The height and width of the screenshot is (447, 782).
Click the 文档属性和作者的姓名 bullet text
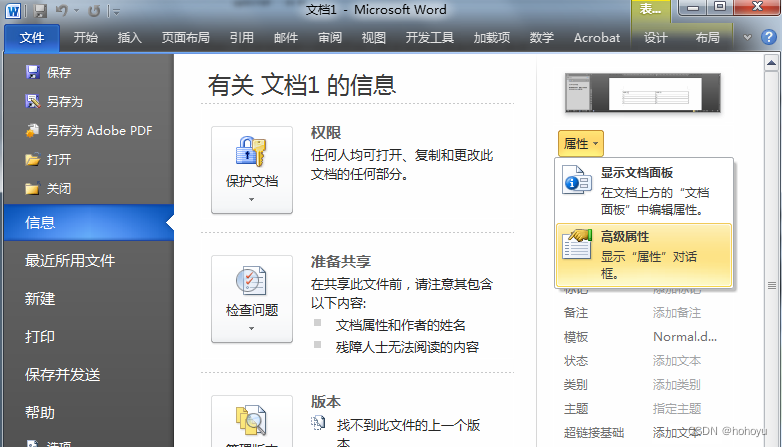[x=400, y=325]
